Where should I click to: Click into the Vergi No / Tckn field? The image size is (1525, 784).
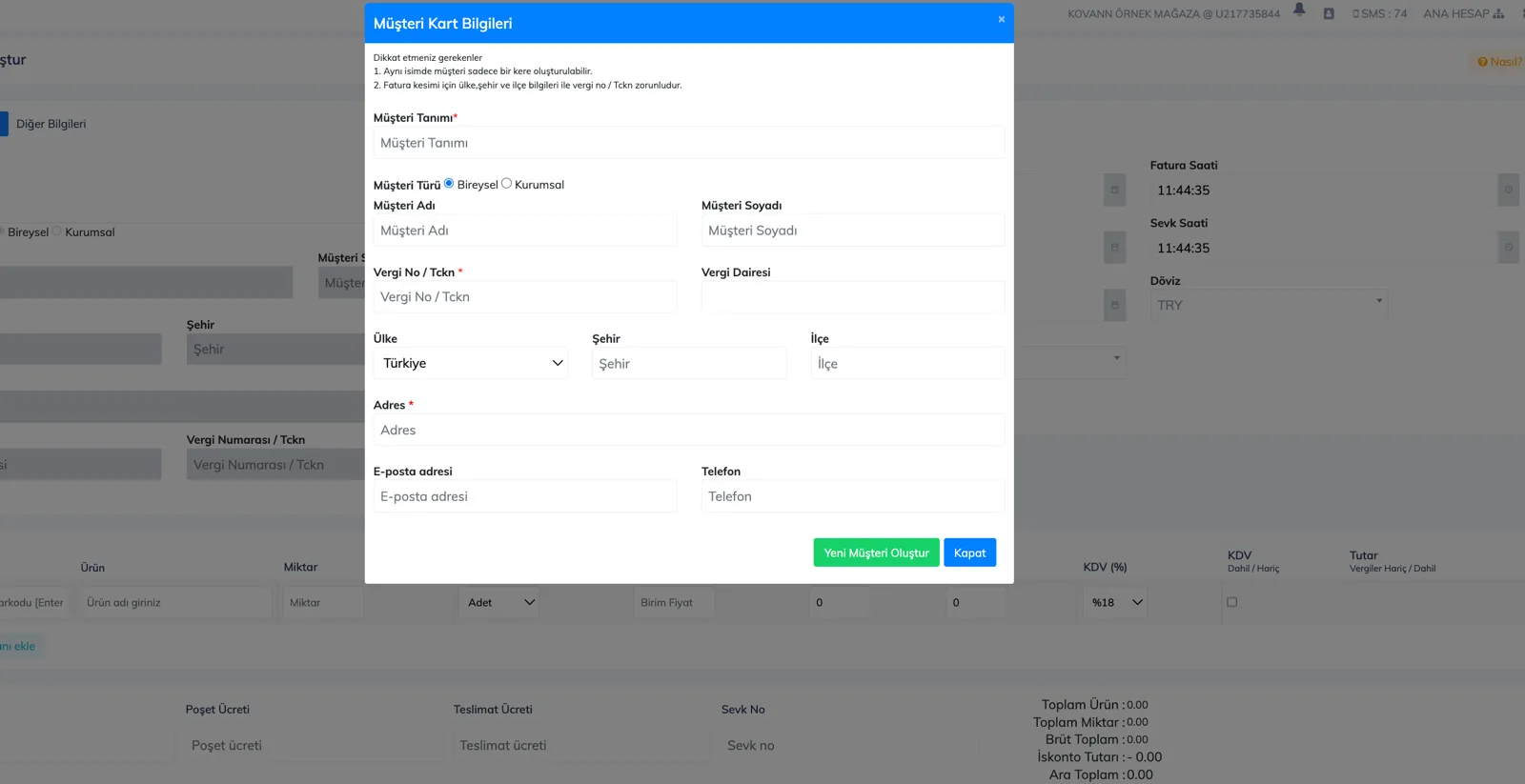tap(525, 297)
